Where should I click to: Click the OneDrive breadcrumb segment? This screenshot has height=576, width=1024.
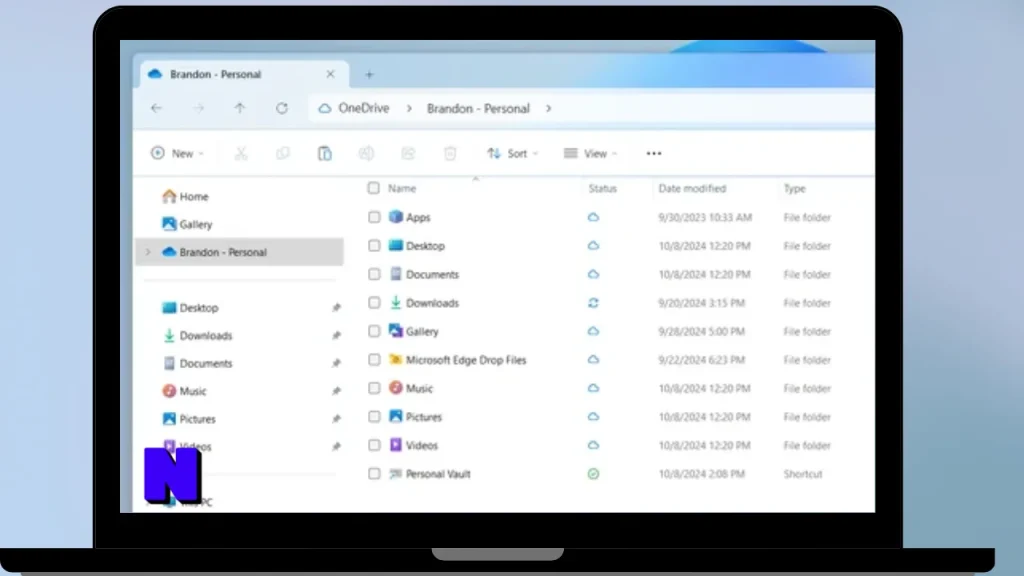click(364, 108)
